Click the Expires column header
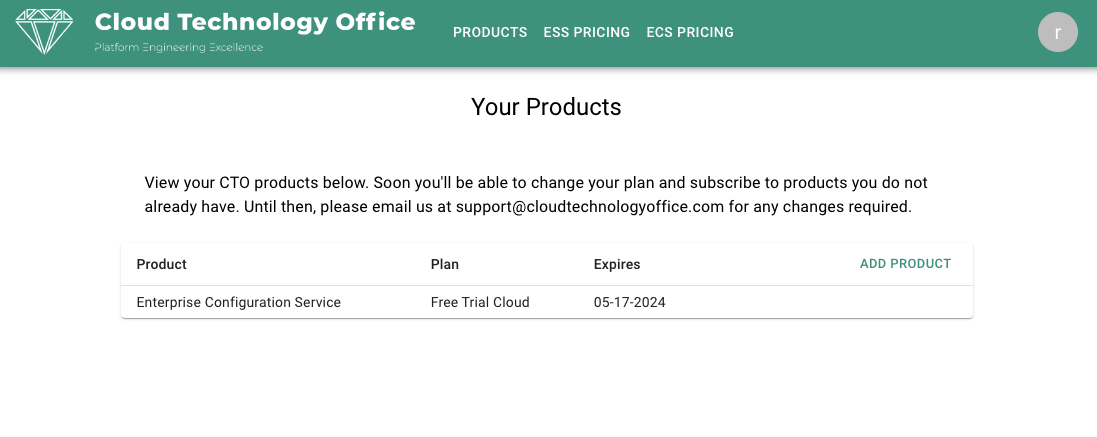The image size is (1097, 437). (617, 264)
